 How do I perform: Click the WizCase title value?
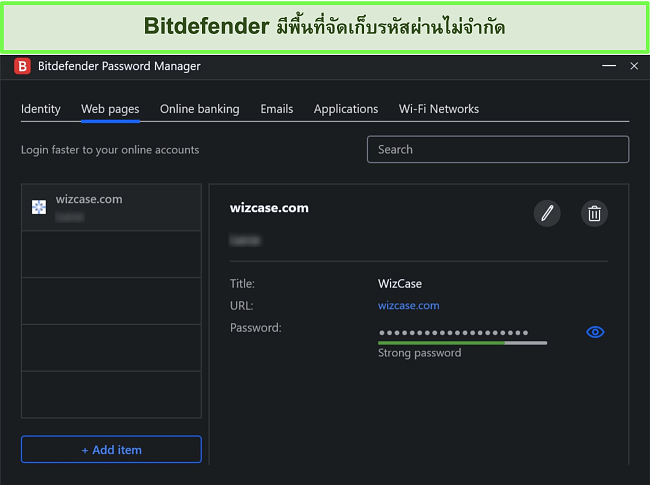point(400,284)
